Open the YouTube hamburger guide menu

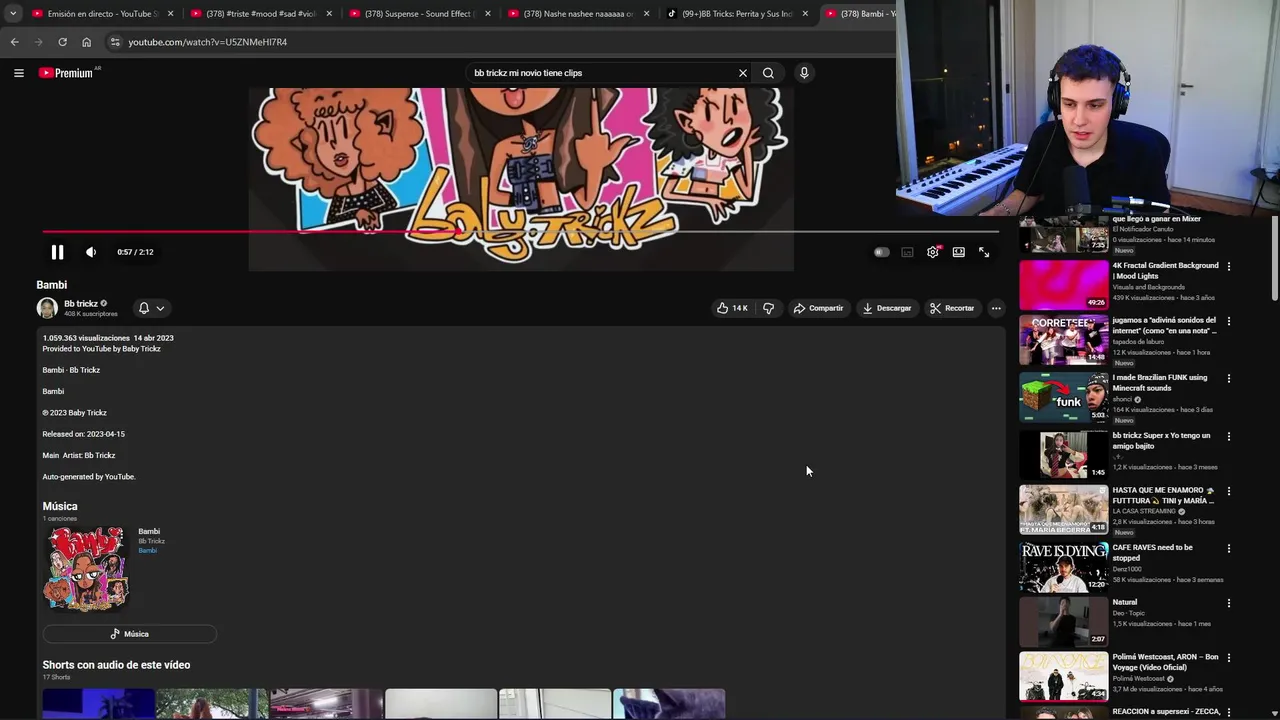tap(19, 73)
